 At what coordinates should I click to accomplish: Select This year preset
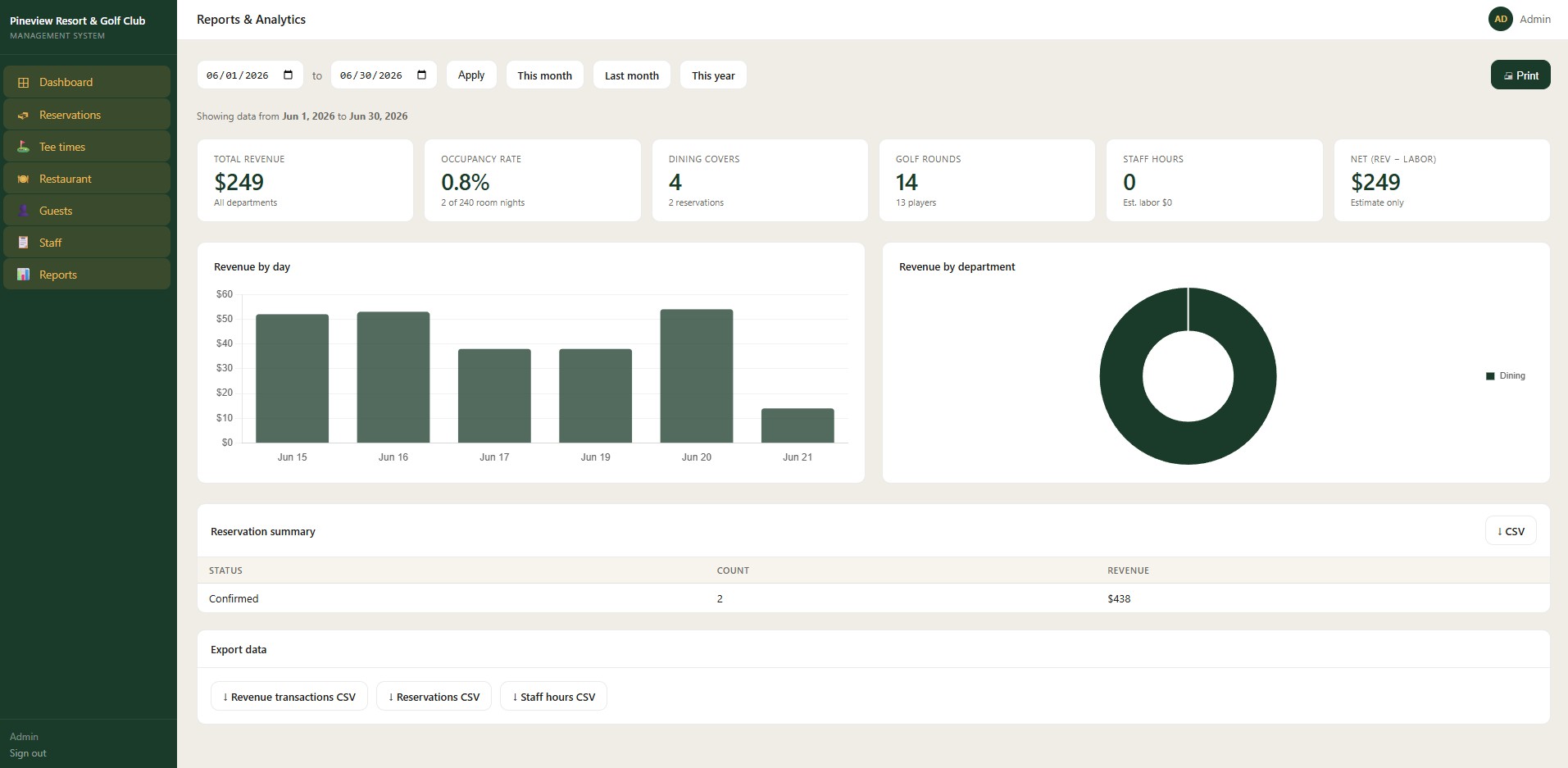[x=713, y=75]
